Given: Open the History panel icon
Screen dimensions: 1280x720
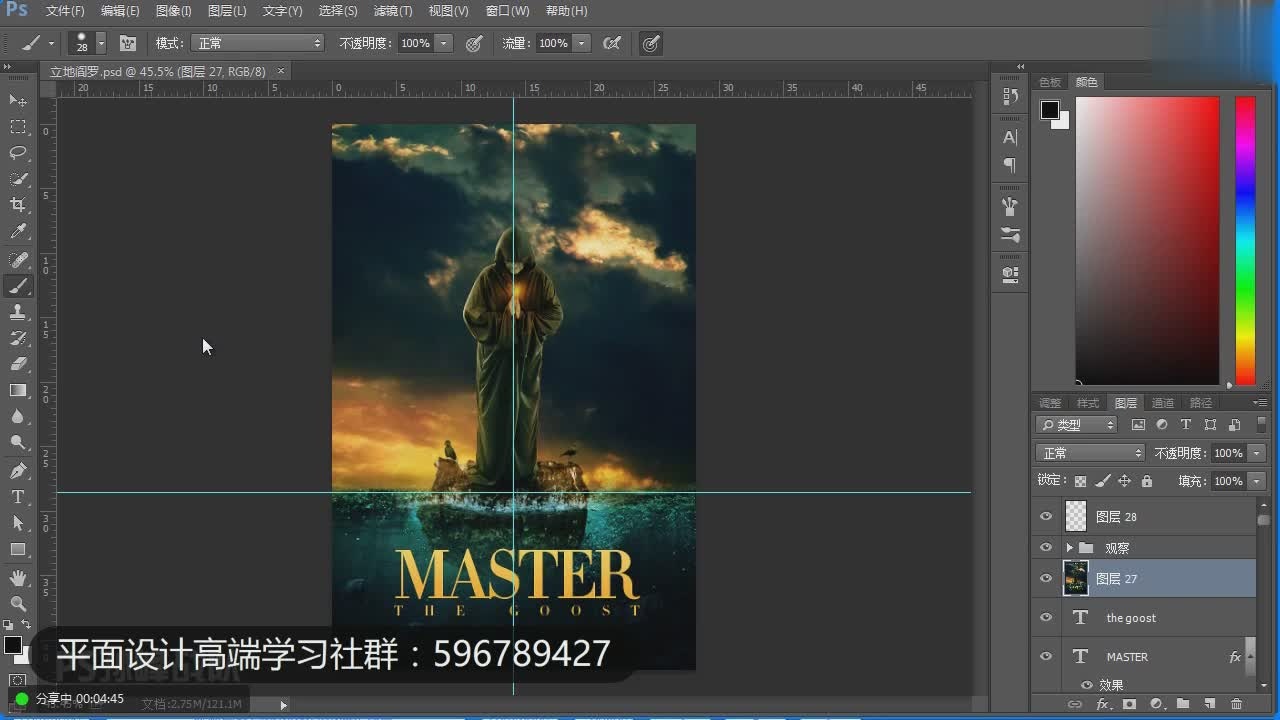Looking at the screenshot, I should click(x=1010, y=97).
